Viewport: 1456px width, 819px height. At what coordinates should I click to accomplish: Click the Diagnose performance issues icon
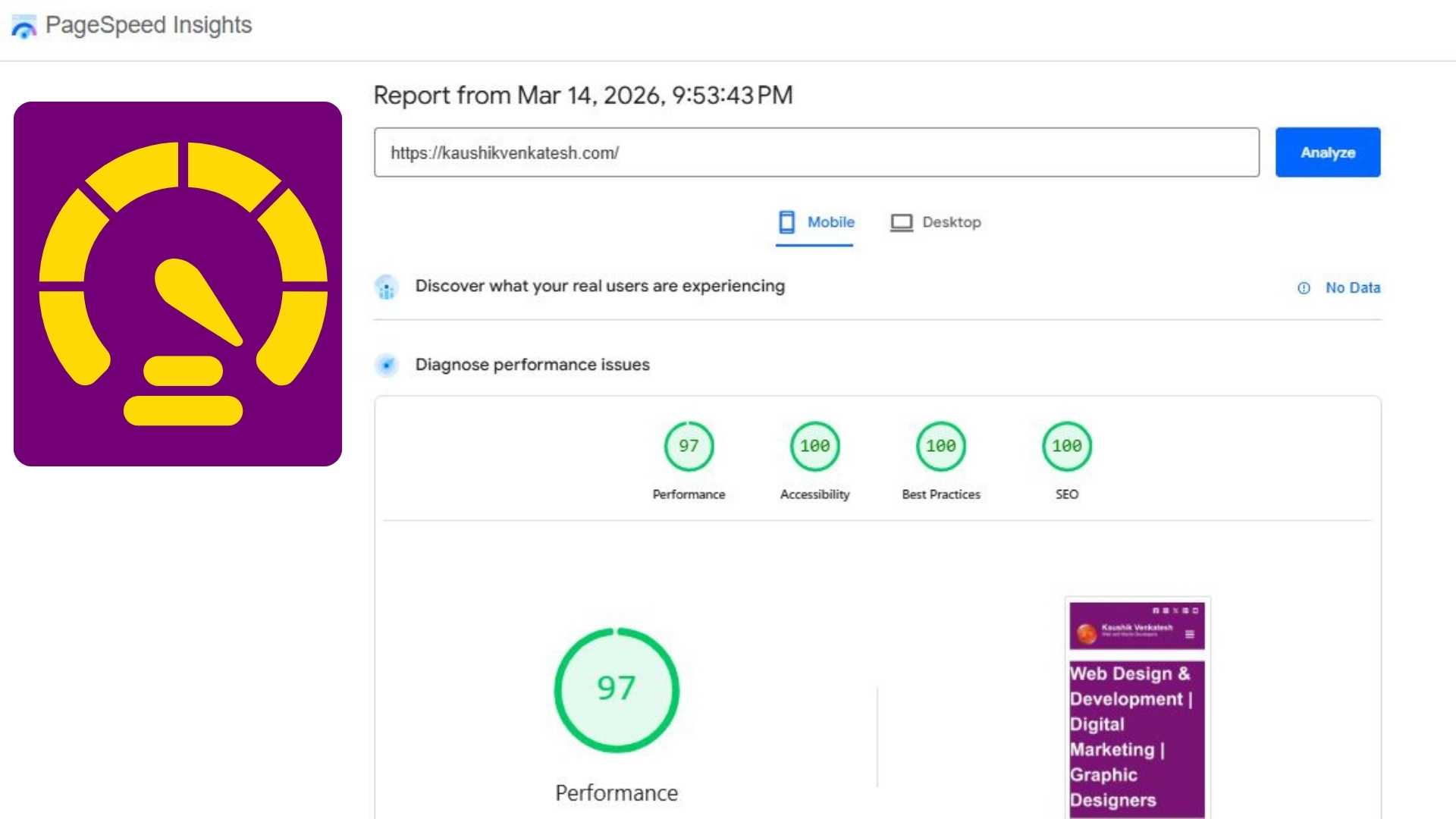[386, 366]
